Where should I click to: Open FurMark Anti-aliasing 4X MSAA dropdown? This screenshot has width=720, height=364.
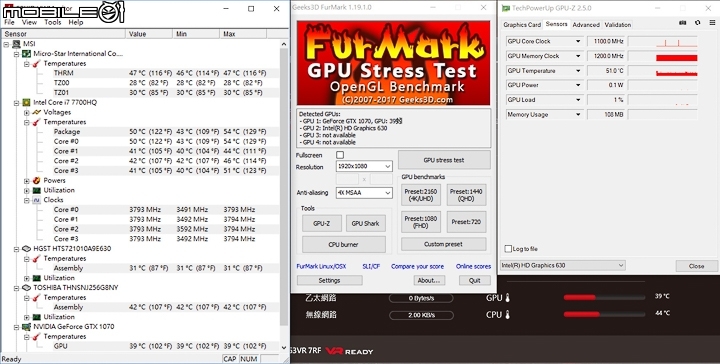(364, 193)
